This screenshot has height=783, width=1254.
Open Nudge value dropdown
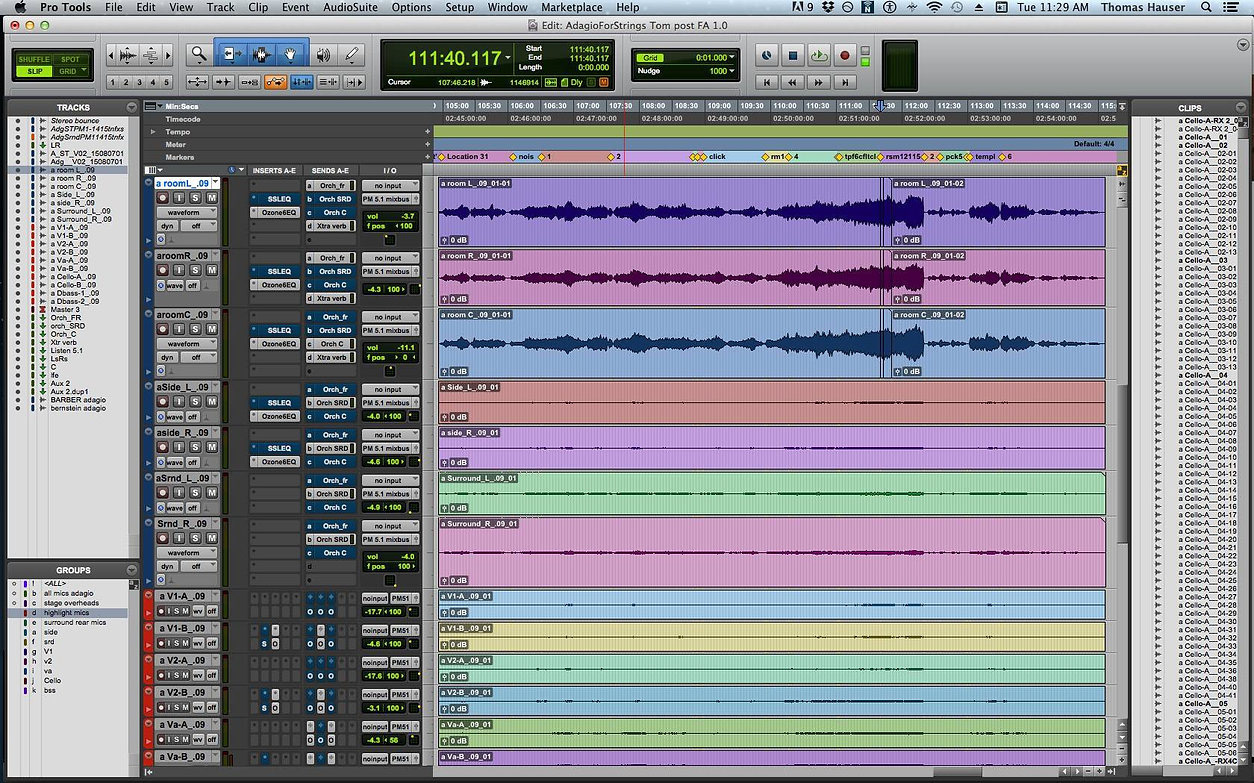pos(732,71)
